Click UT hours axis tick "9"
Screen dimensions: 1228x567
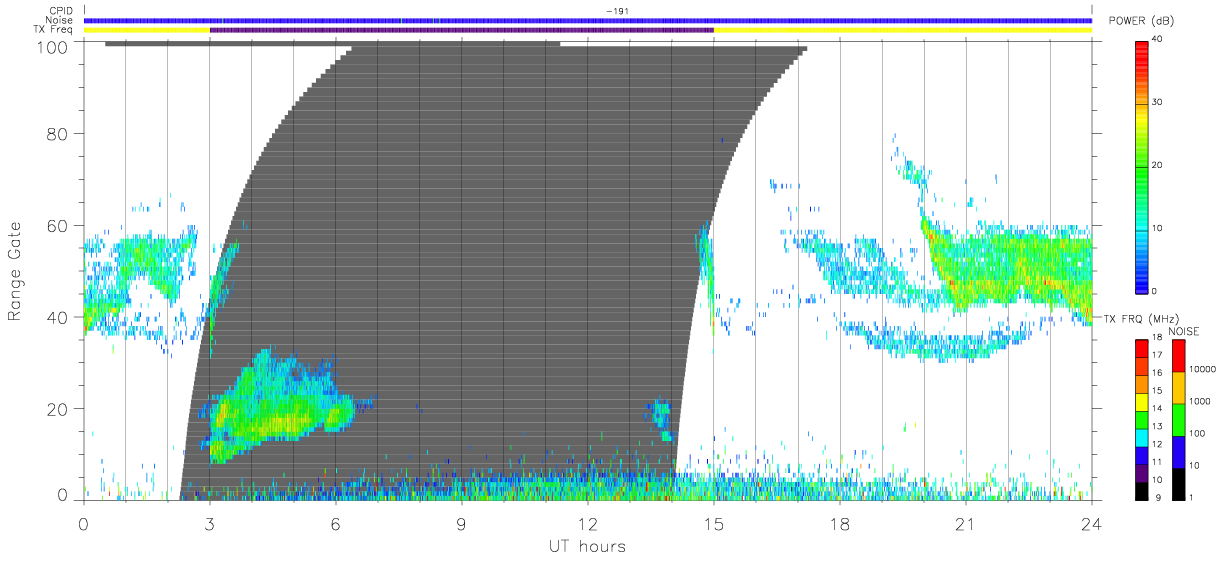(462, 523)
